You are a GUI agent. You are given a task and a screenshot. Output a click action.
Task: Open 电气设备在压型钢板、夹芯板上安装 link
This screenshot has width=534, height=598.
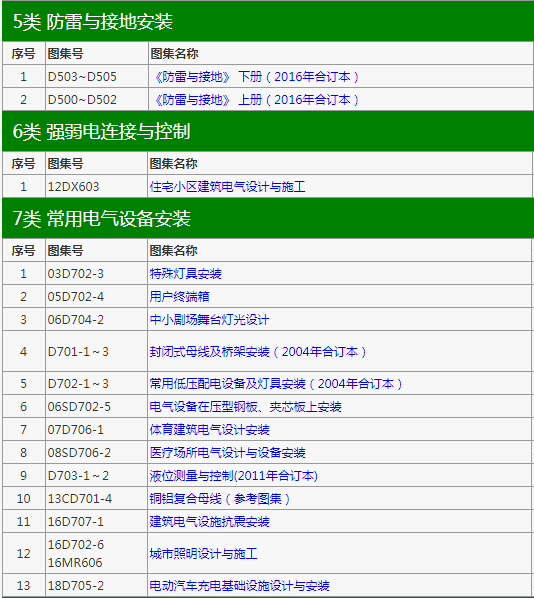click(x=246, y=407)
